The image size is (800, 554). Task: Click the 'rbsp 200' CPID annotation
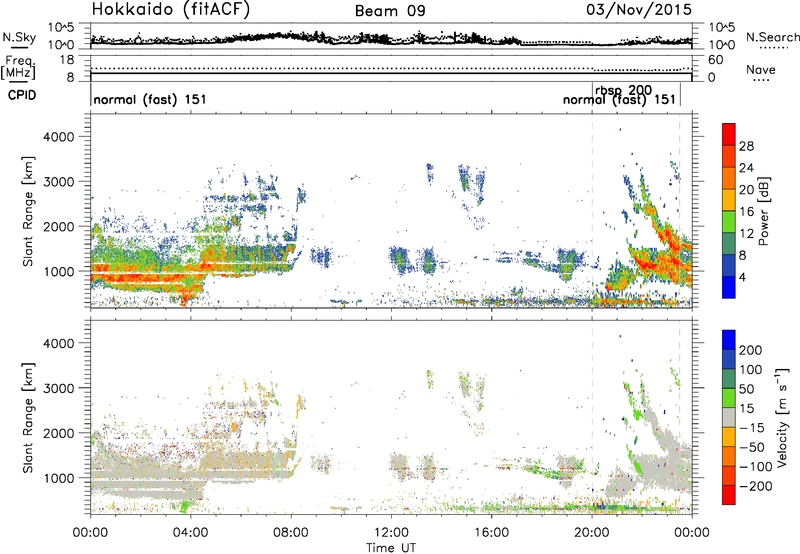[623, 90]
